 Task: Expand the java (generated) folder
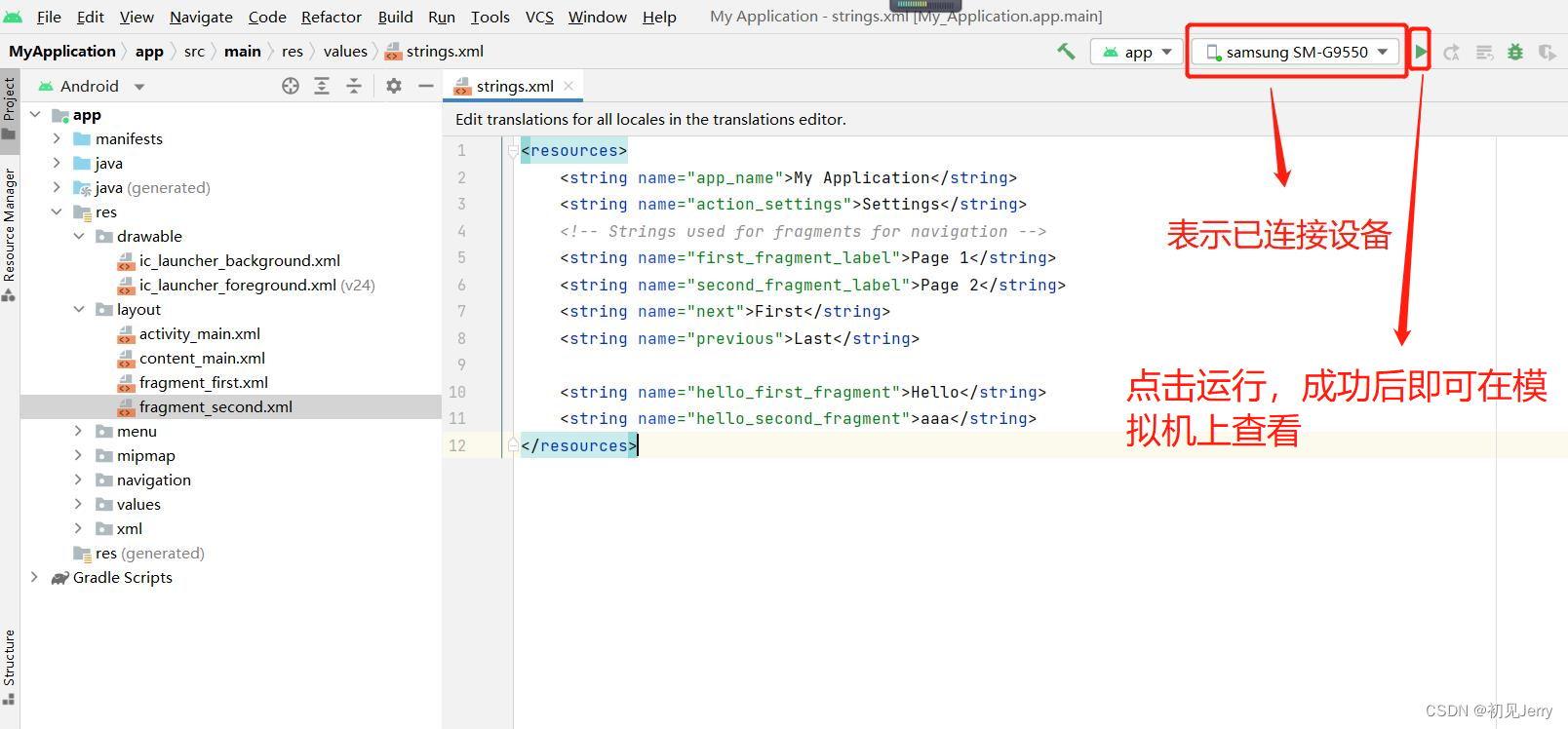tap(57, 187)
